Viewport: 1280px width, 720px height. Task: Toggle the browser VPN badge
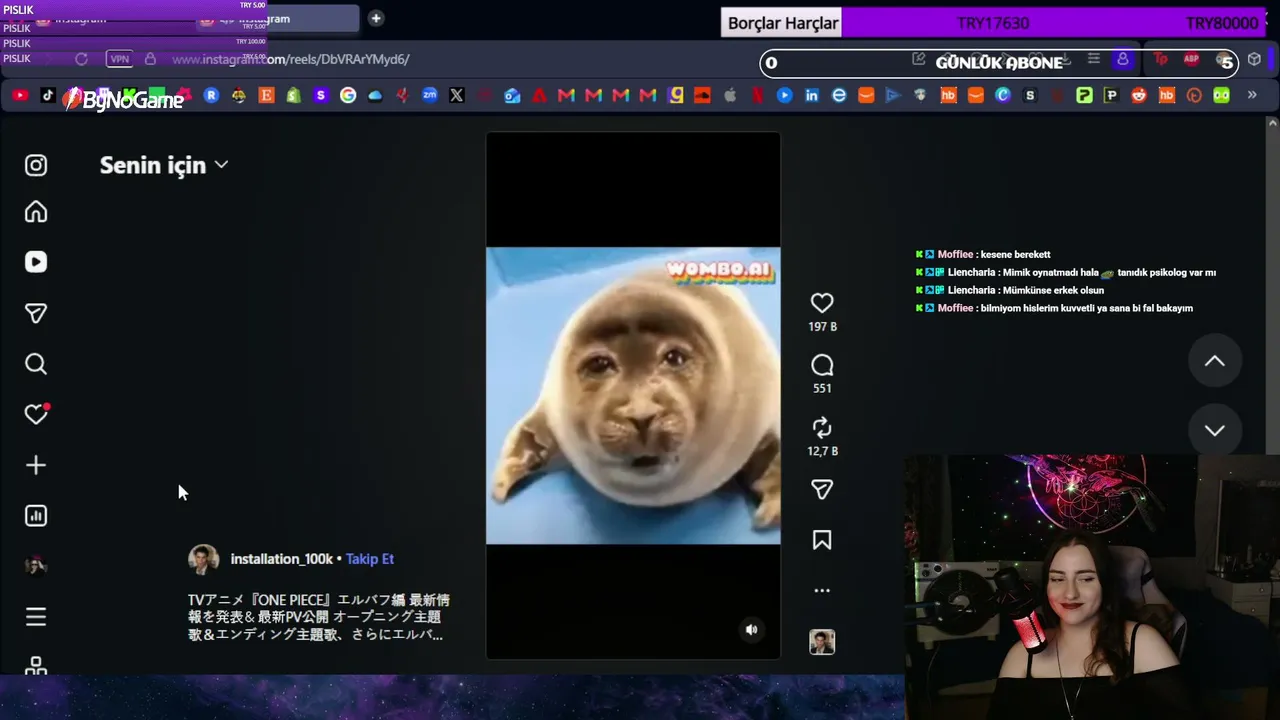(x=120, y=59)
